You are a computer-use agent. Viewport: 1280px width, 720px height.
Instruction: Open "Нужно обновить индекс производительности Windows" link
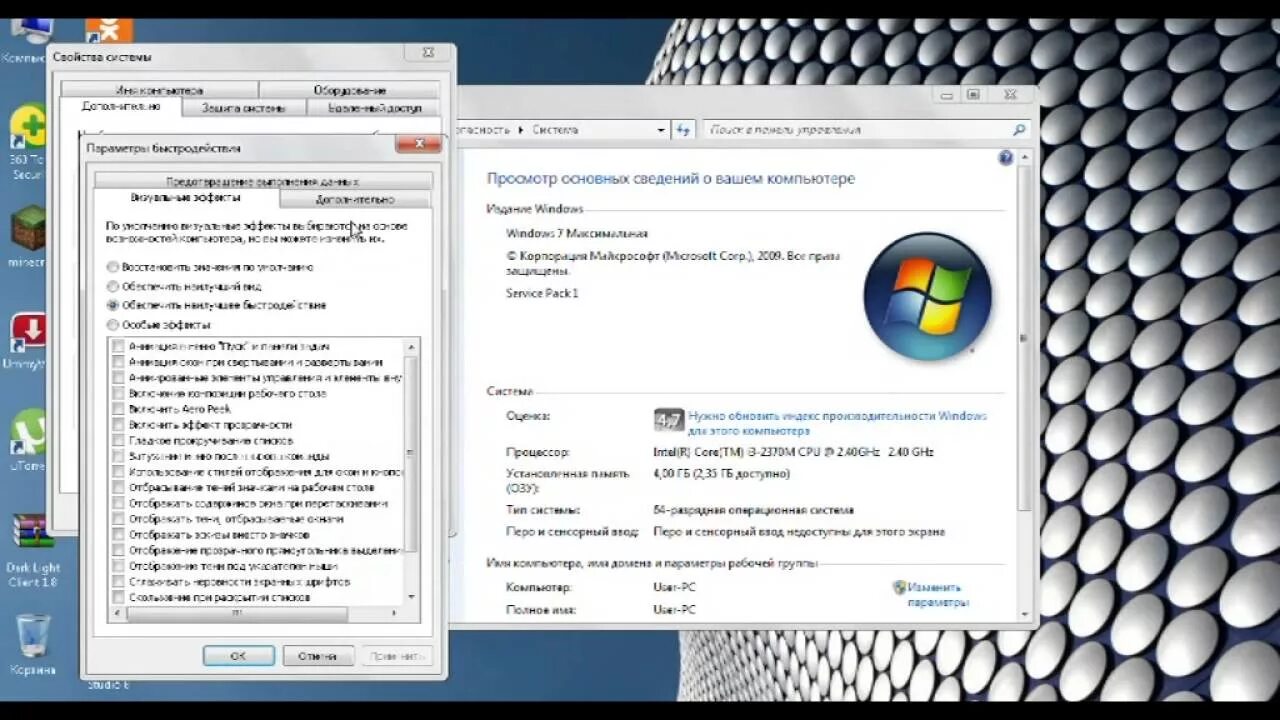click(x=837, y=423)
